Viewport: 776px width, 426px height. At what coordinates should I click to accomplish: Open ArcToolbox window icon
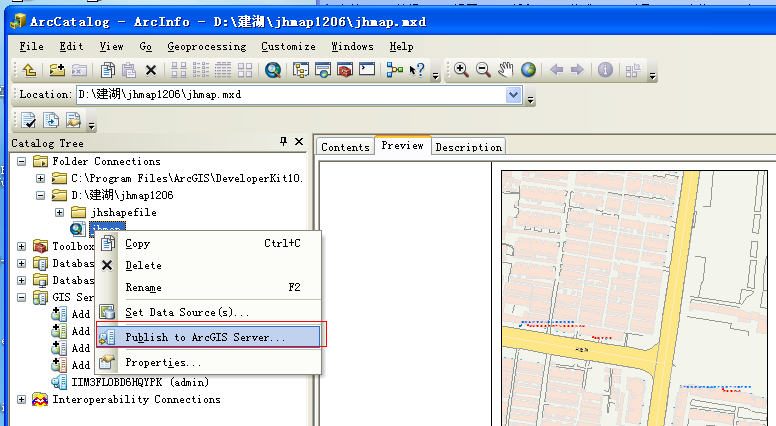345,70
